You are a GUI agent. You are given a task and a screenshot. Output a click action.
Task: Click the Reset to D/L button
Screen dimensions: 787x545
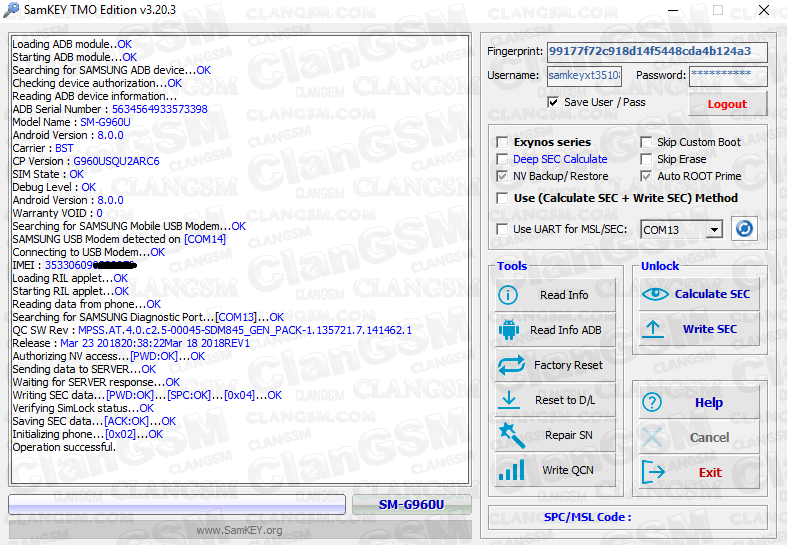(x=555, y=400)
